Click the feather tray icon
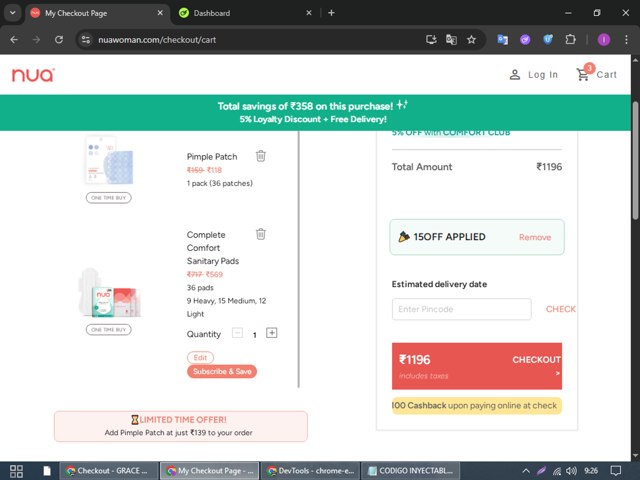Screen dimensions: 640x480 [x=541, y=471]
